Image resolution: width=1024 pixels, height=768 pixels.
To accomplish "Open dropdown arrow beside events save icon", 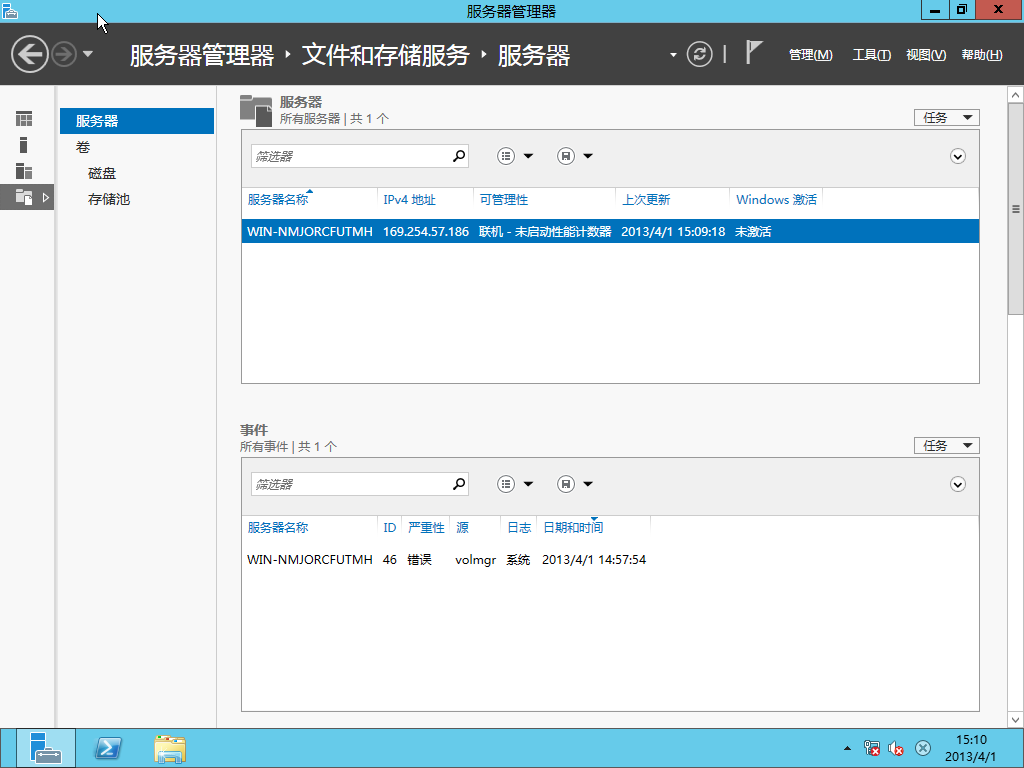I will pos(588,484).
